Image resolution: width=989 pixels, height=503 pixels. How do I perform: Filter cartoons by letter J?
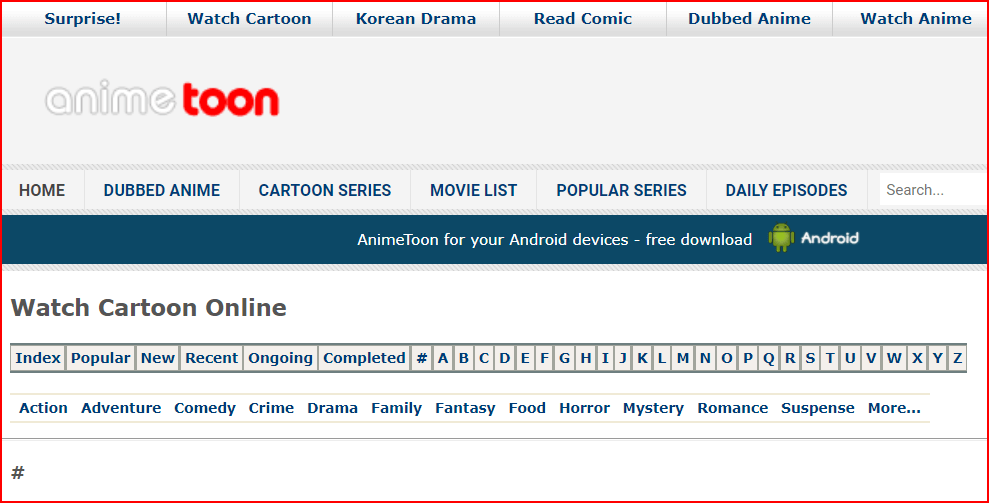pyautogui.click(x=623, y=358)
